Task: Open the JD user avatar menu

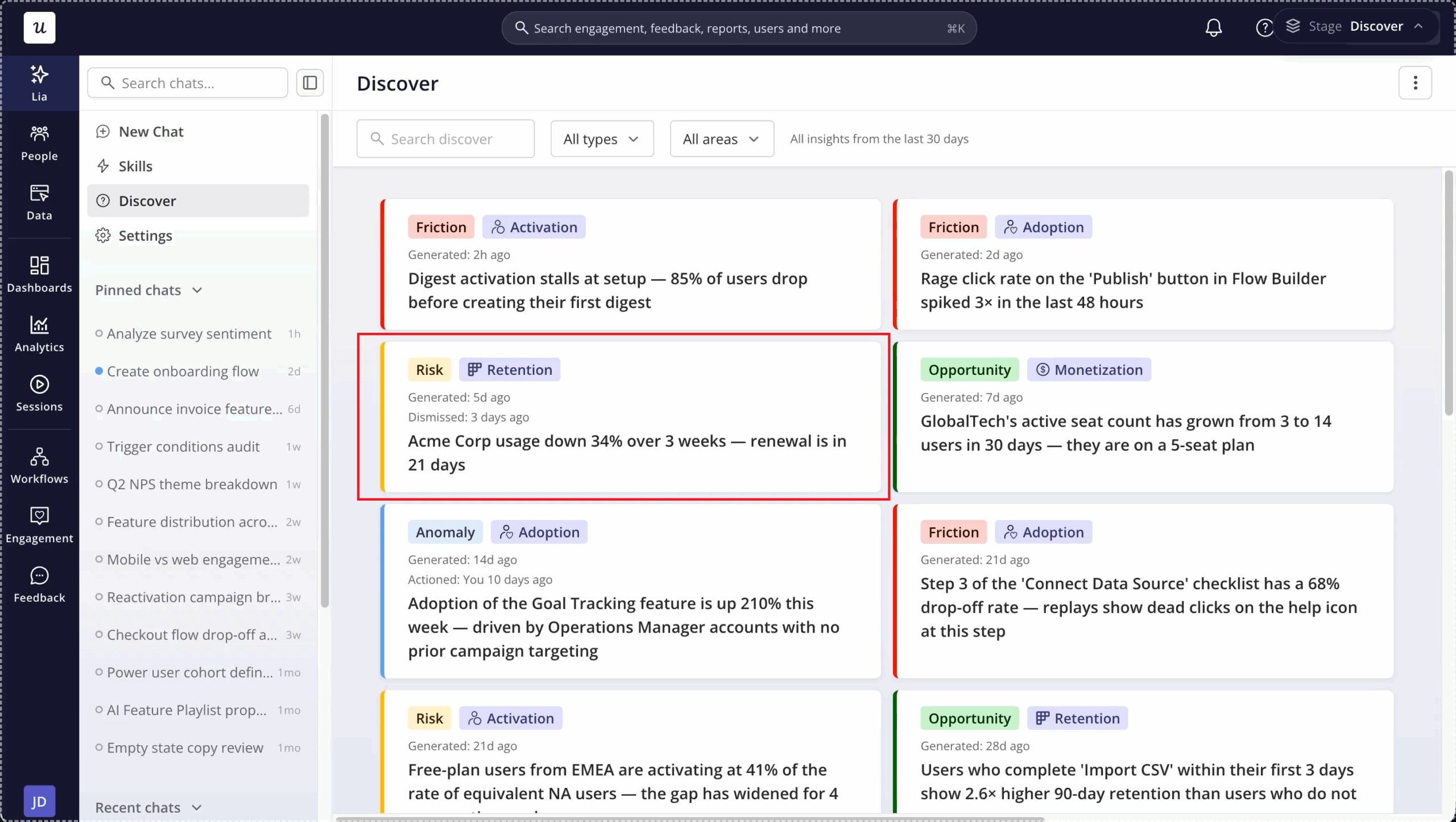Action: [39, 801]
